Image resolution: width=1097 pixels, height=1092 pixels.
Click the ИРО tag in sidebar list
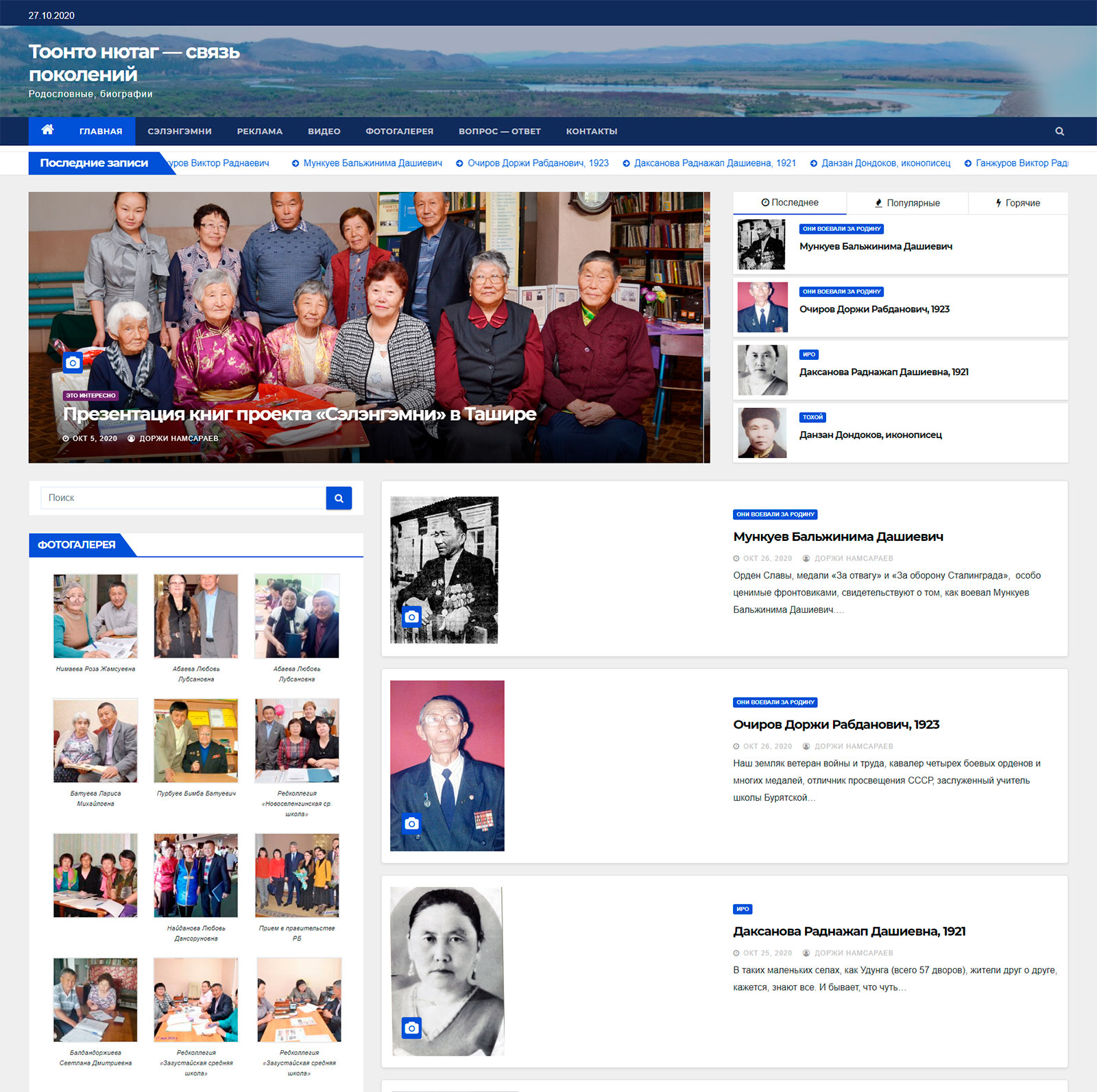pyautogui.click(x=809, y=354)
